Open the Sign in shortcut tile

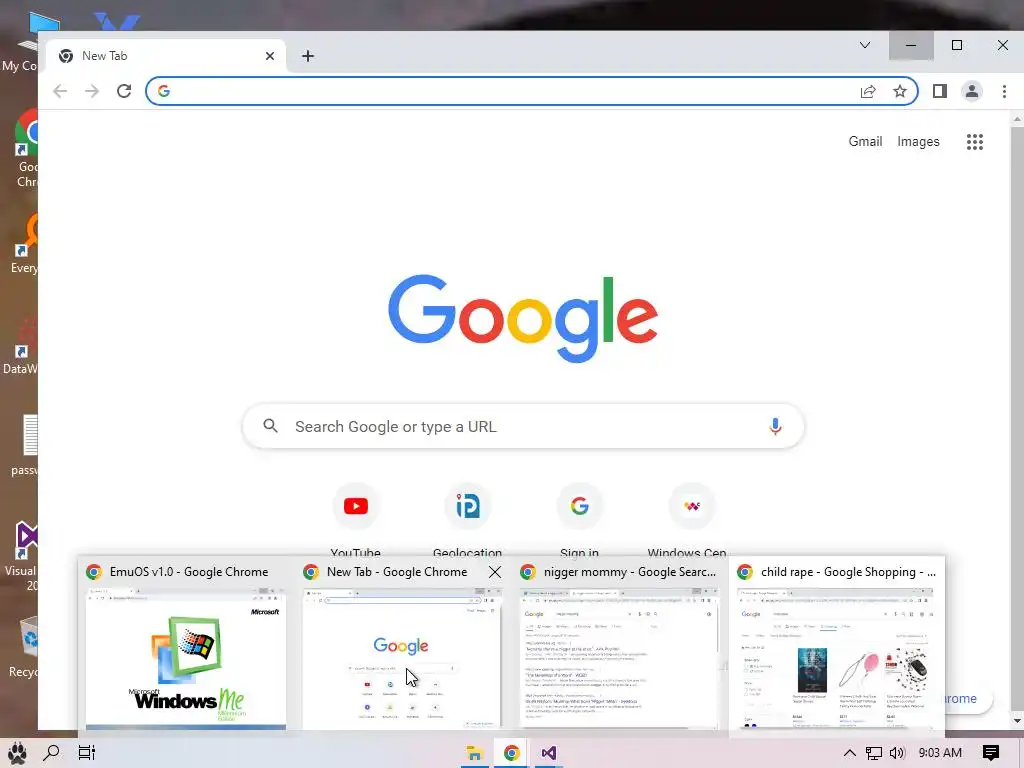click(579, 521)
